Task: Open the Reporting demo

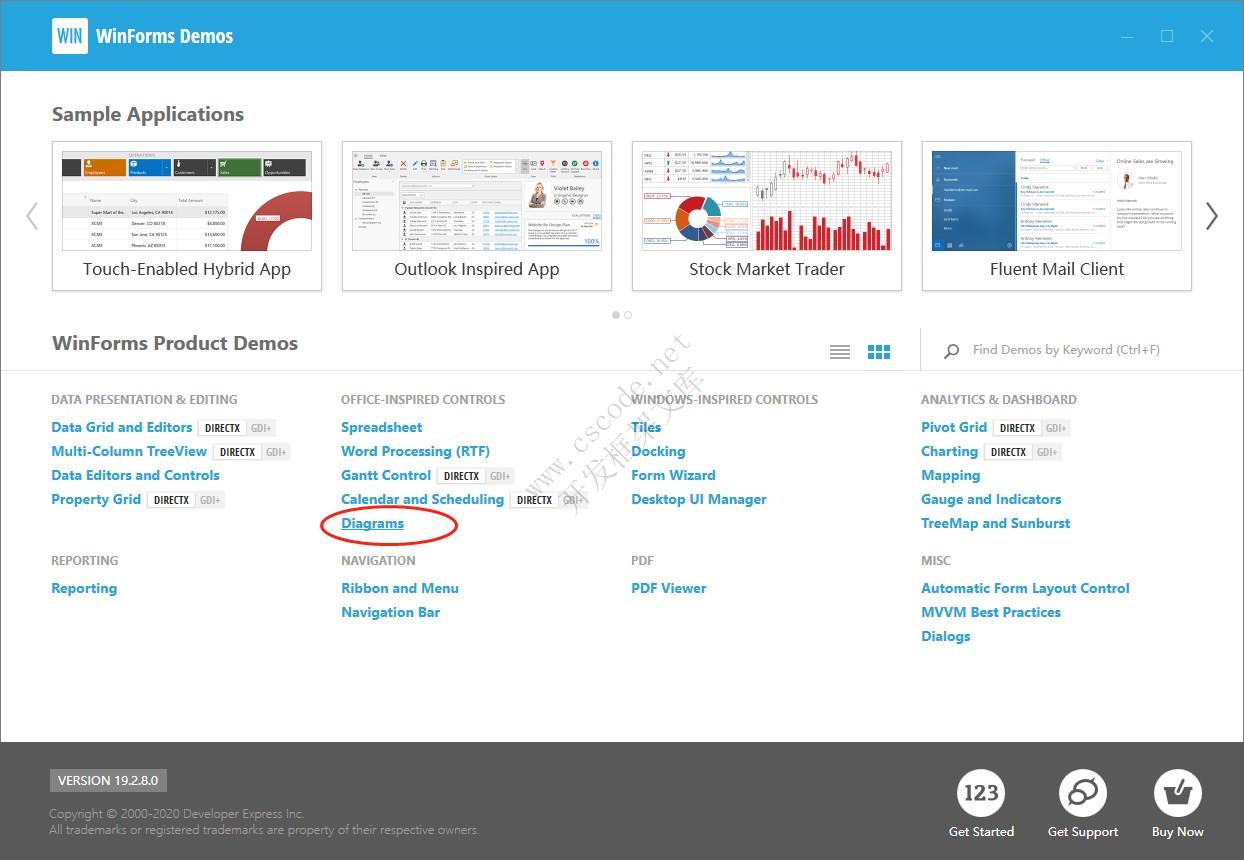Action: pyautogui.click(x=84, y=588)
